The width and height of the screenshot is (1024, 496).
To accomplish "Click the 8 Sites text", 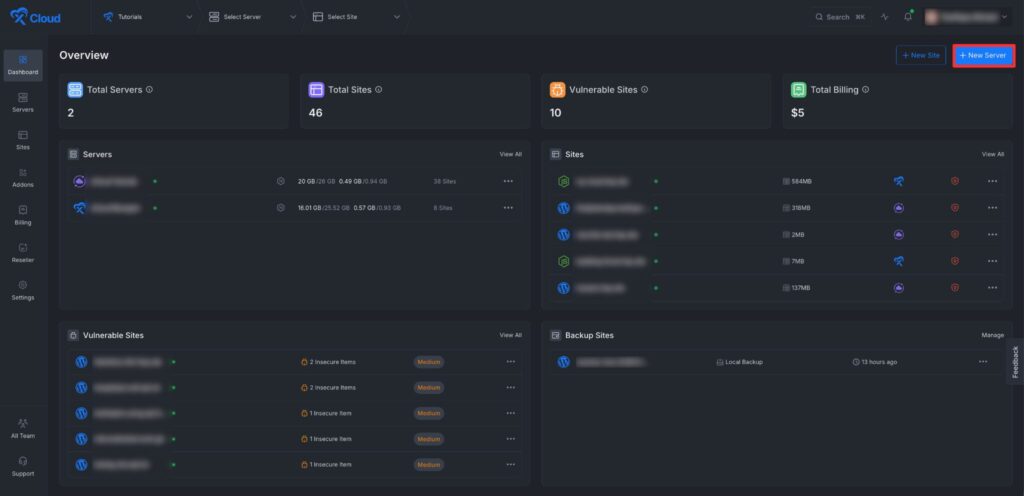I will [443, 208].
